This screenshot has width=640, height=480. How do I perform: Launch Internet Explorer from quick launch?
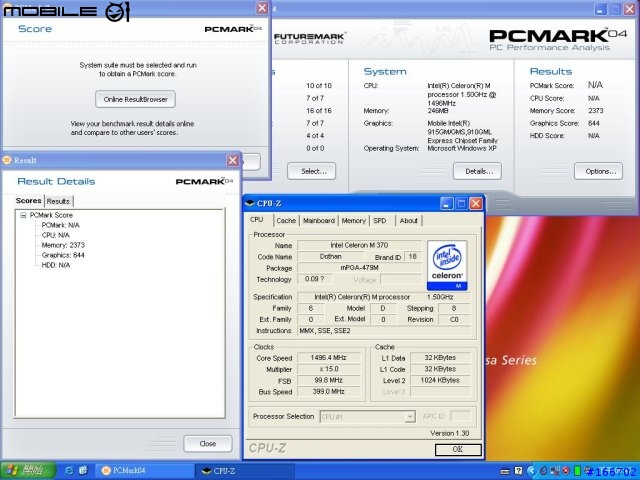[69, 471]
